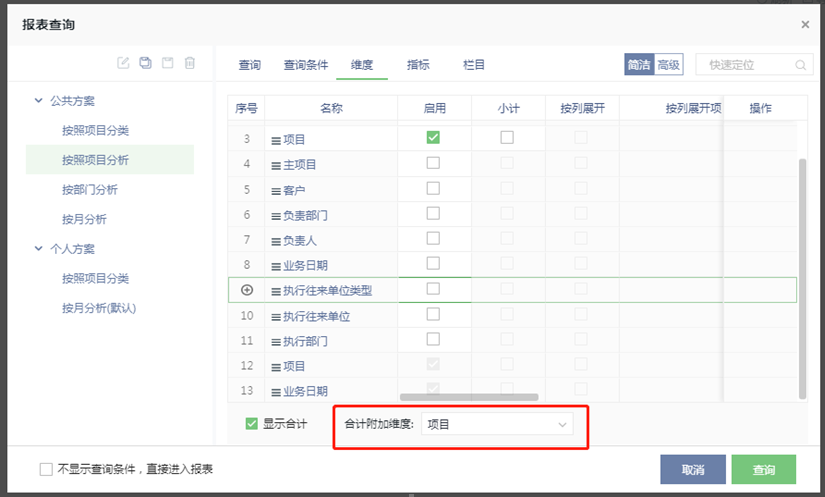825x497 pixels.
Task: Click drag handle icon of row 8 业务日期
Action: [276, 267]
